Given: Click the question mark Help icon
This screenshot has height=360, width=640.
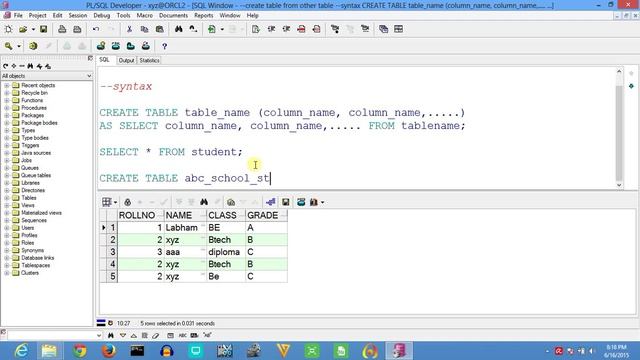Looking at the screenshot, I should point(164,47).
